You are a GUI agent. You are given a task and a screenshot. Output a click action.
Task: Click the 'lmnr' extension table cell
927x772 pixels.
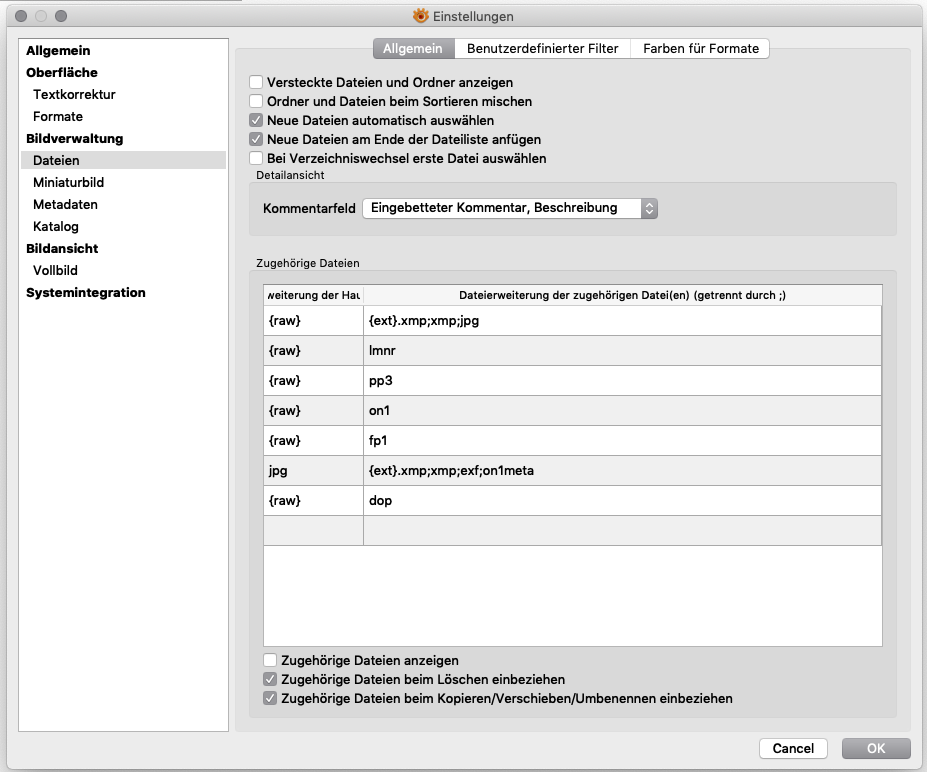(x=621, y=351)
